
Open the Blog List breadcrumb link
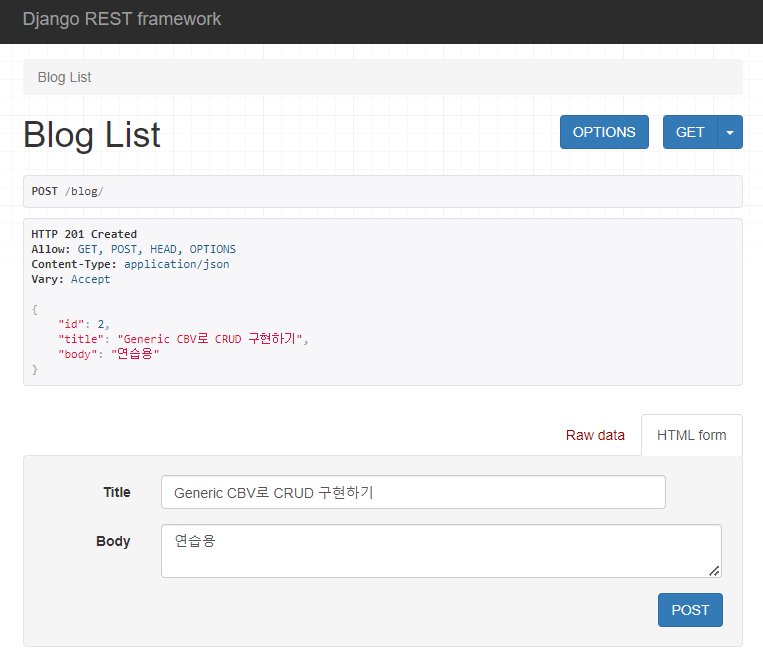coord(64,77)
